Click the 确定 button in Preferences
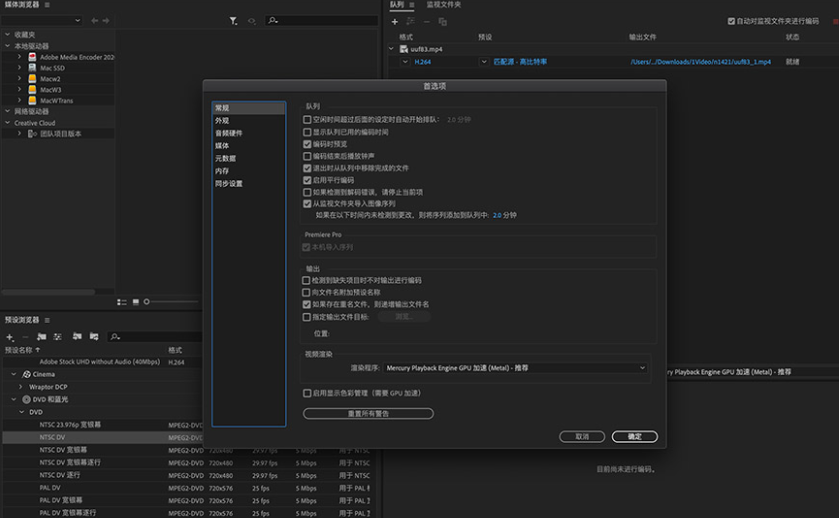Viewport: 839px width, 518px height. [635, 437]
